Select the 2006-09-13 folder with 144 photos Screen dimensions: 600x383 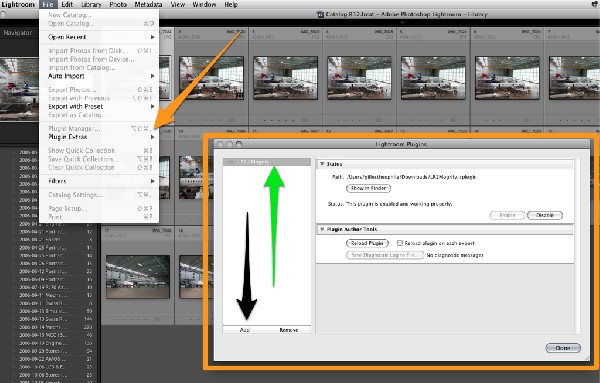click(55, 319)
